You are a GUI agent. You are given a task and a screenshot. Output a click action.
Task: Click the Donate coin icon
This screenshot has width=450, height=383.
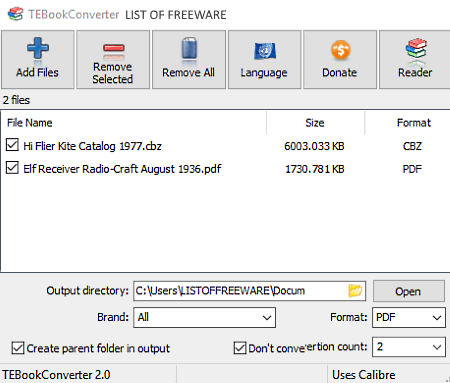[x=341, y=50]
